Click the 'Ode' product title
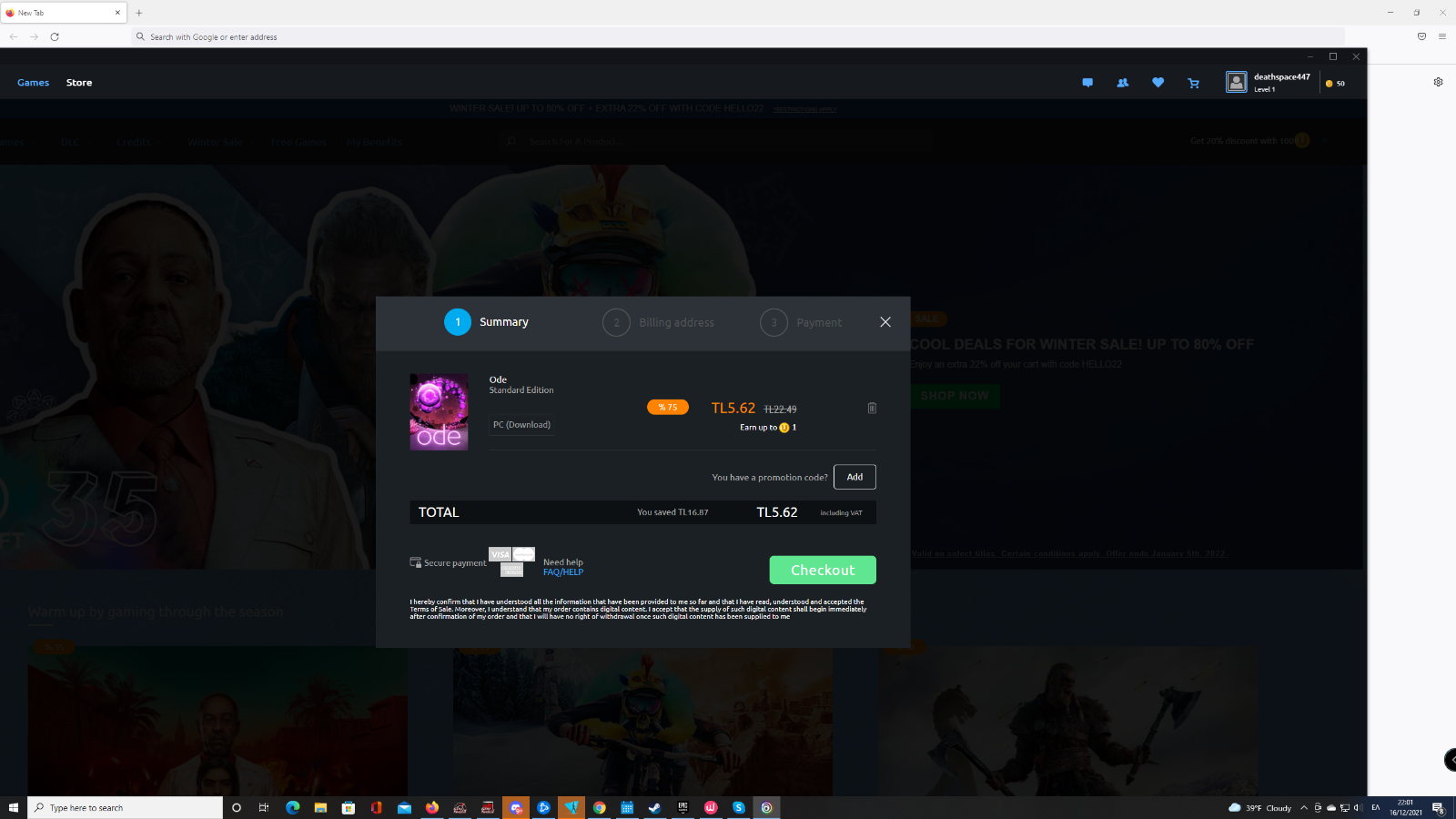 (x=498, y=379)
